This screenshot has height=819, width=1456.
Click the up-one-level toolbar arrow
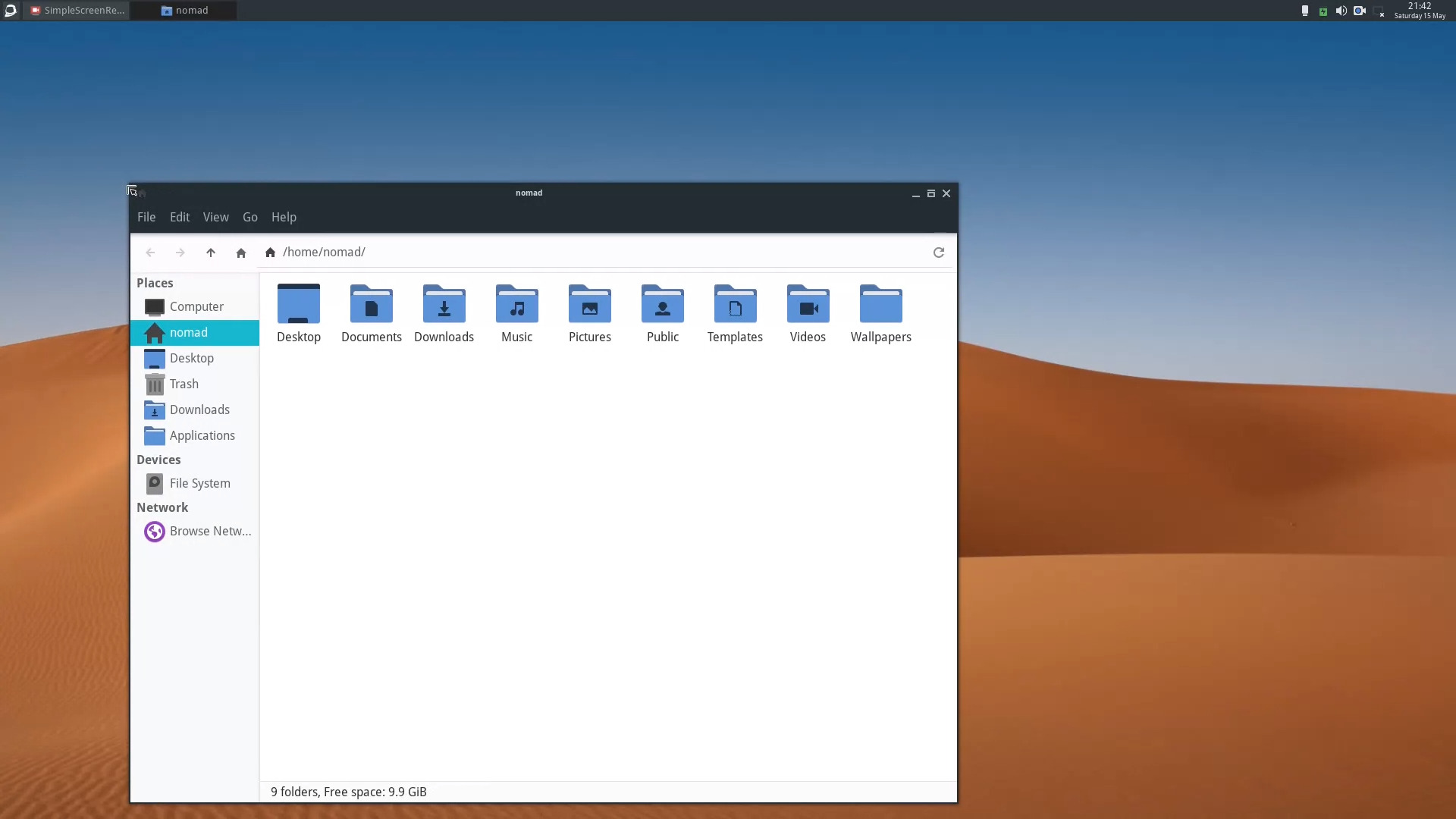click(x=210, y=253)
